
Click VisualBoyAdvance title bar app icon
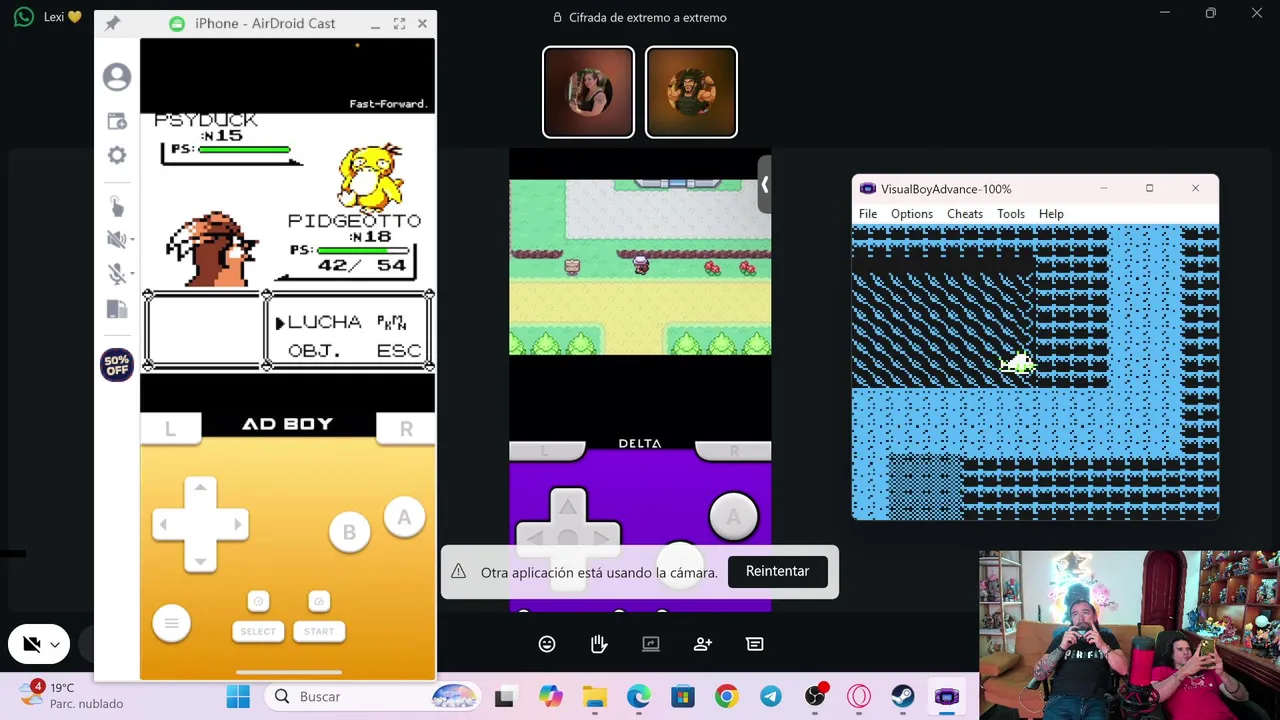tap(867, 188)
